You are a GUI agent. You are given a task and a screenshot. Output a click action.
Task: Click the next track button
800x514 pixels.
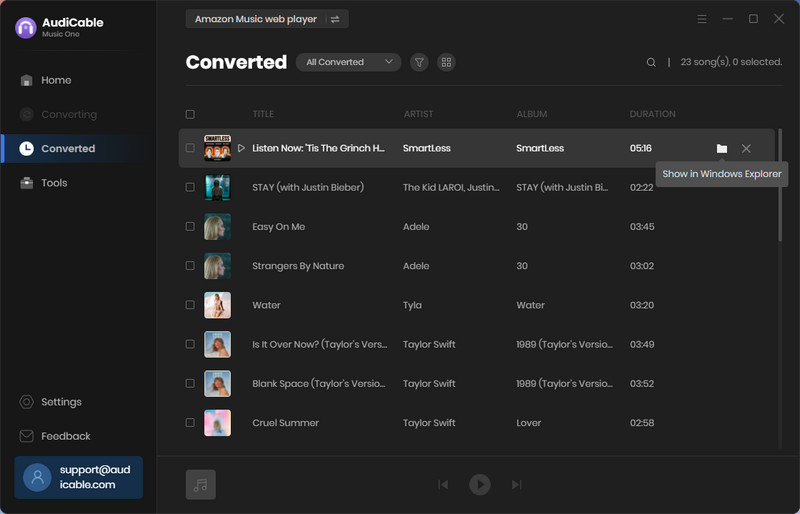(x=516, y=484)
